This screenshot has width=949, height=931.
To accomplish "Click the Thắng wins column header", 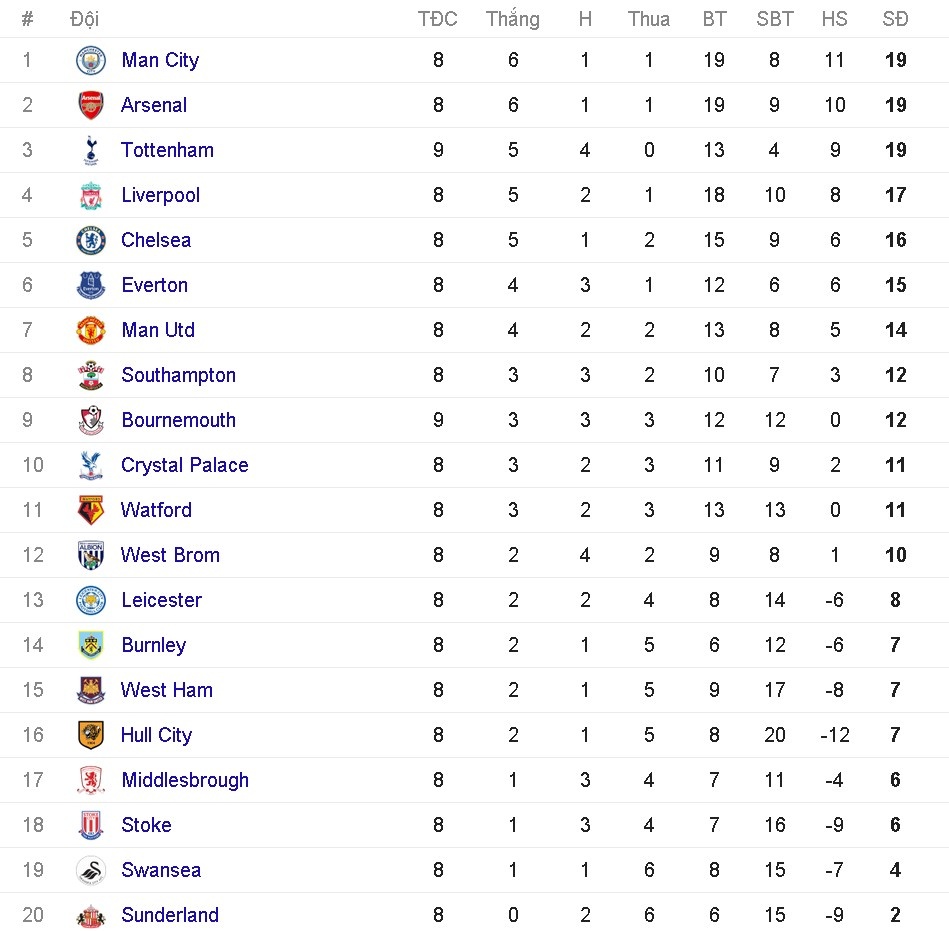I will tap(512, 19).
